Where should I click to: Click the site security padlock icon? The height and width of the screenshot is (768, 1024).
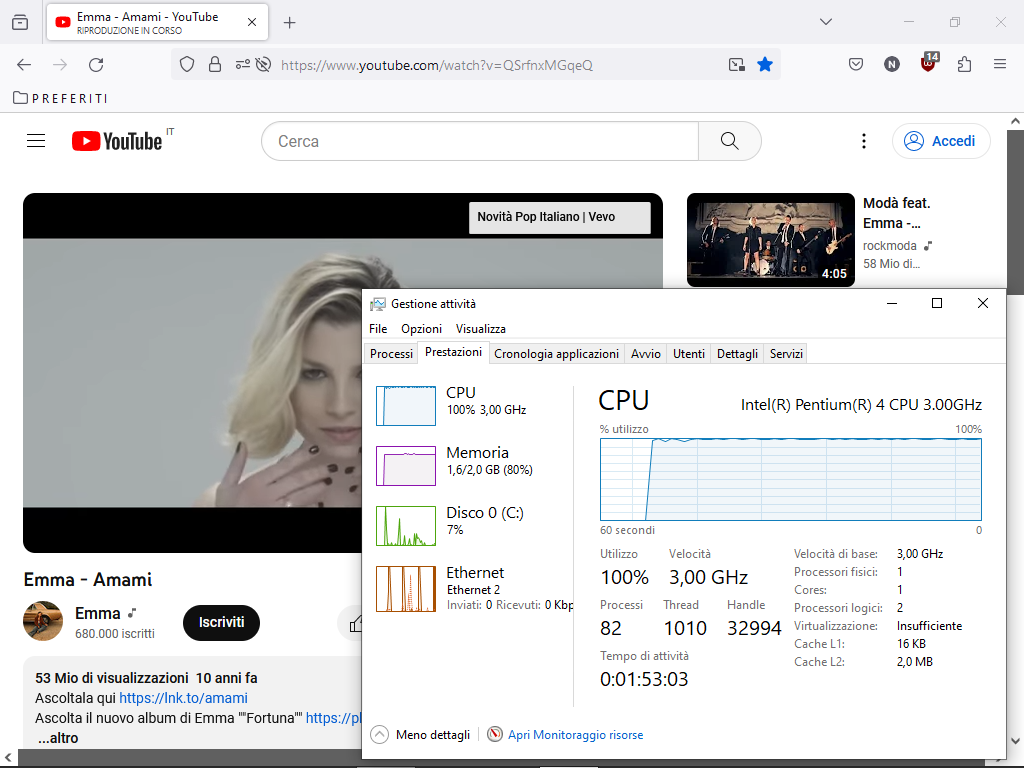[x=215, y=65]
